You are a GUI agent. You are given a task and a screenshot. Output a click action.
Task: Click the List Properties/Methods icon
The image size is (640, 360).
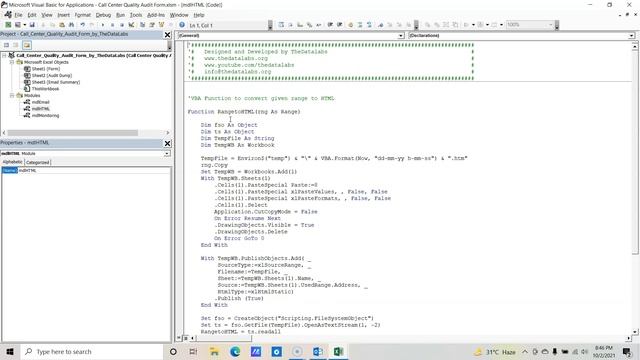(281, 25)
